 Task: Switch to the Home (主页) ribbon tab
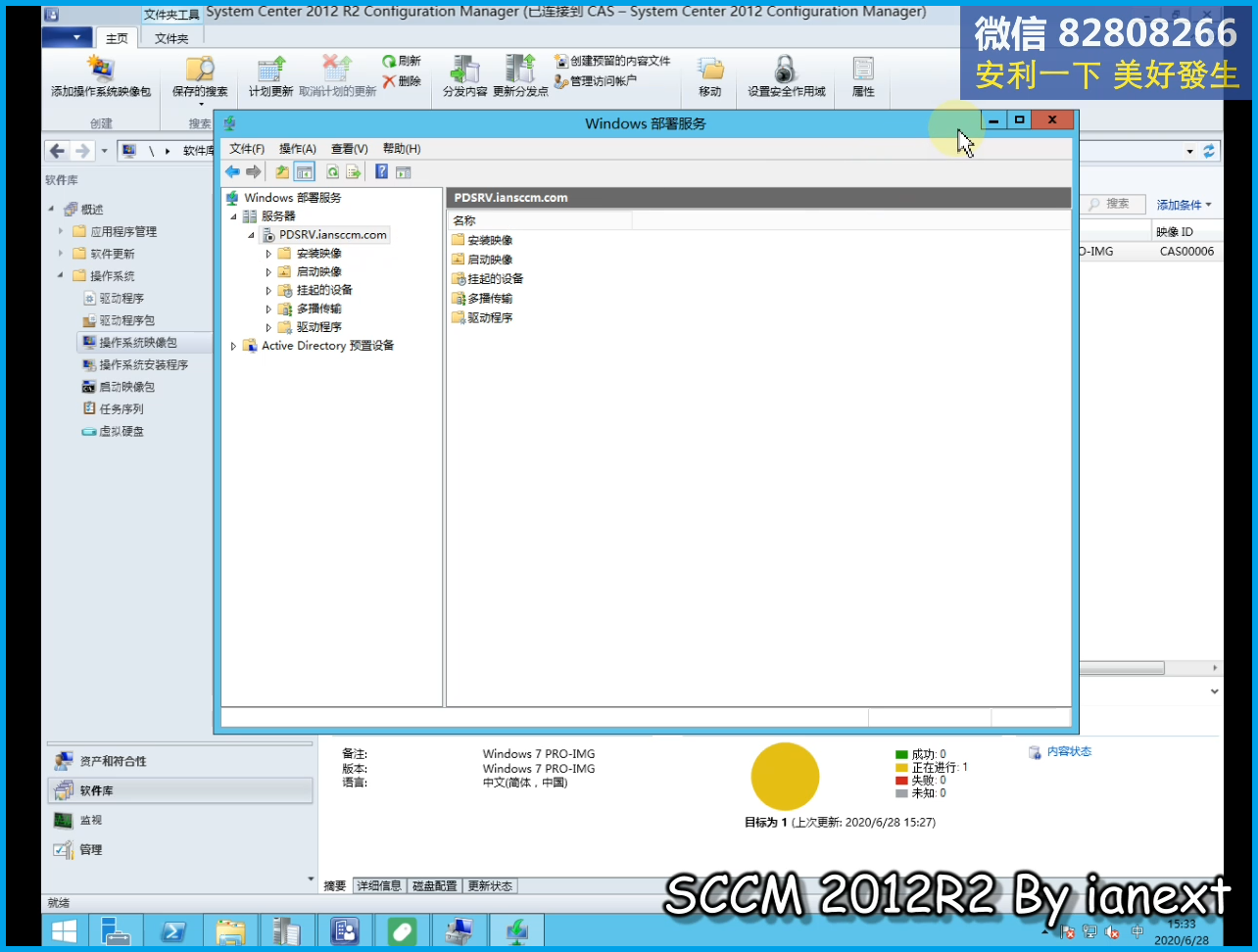point(117,38)
